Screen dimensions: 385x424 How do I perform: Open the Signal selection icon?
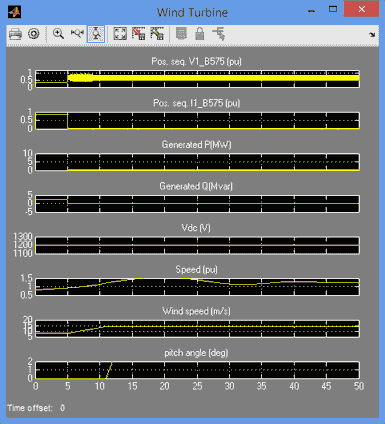pyautogui.click(x=219, y=34)
